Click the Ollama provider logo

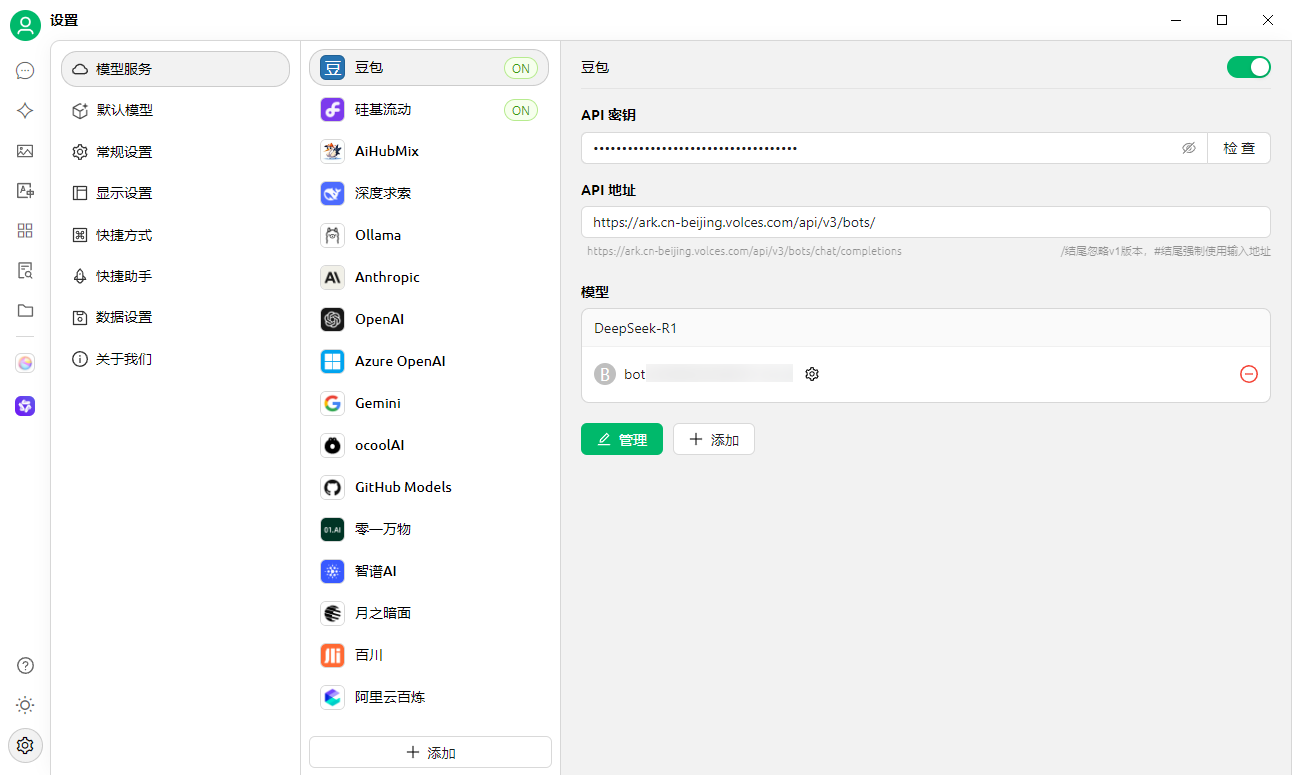(x=332, y=236)
